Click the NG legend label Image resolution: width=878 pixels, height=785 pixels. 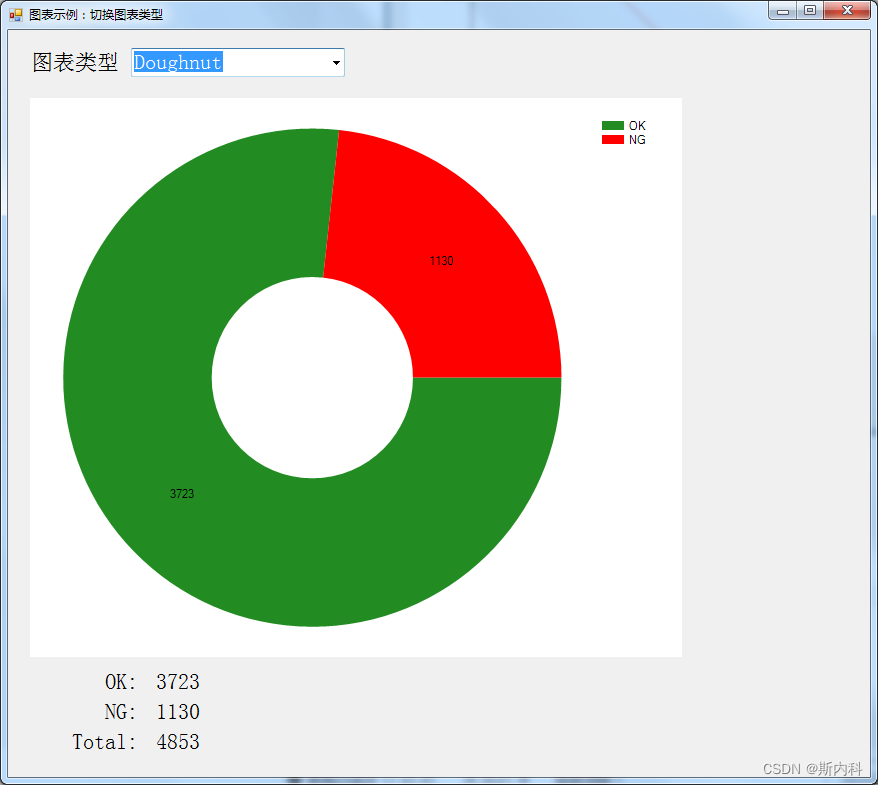[637, 139]
